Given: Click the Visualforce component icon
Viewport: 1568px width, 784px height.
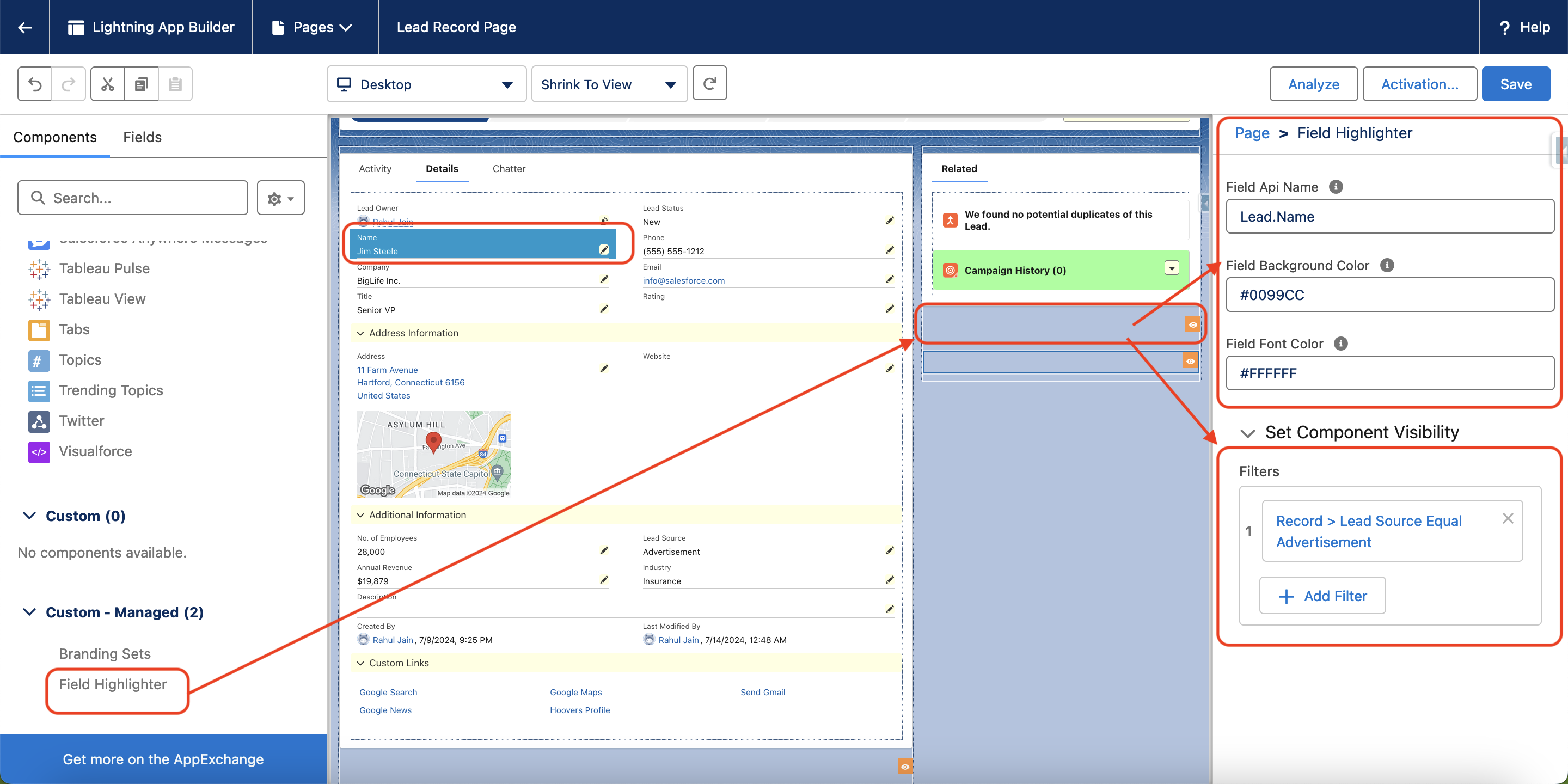Looking at the screenshot, I should tap(39, 452).
